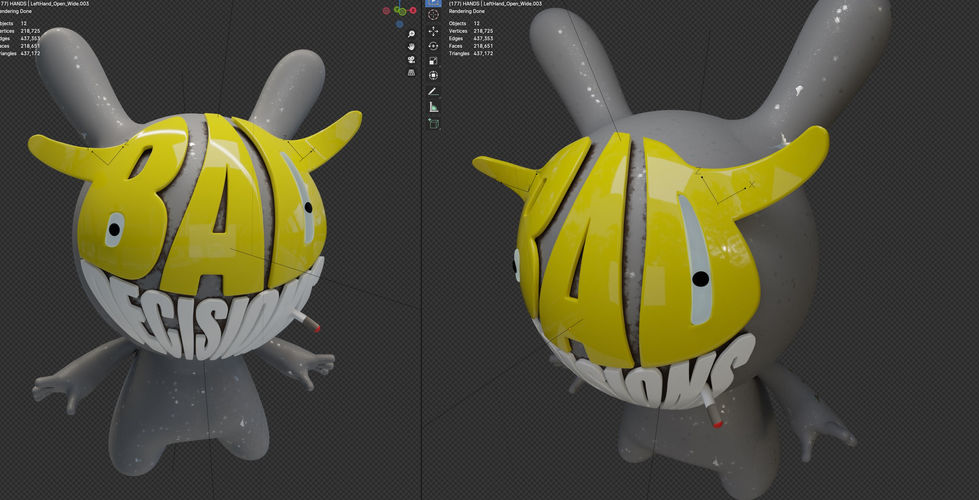Toggle perspective/orthographic grid icon
The image size is (979, 500).
click(x=411, y=73)
